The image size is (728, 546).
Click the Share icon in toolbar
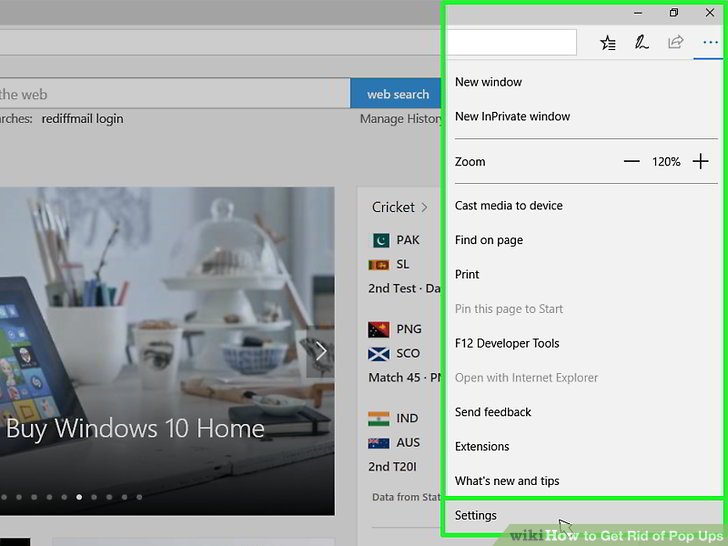[x=676, y=42]
